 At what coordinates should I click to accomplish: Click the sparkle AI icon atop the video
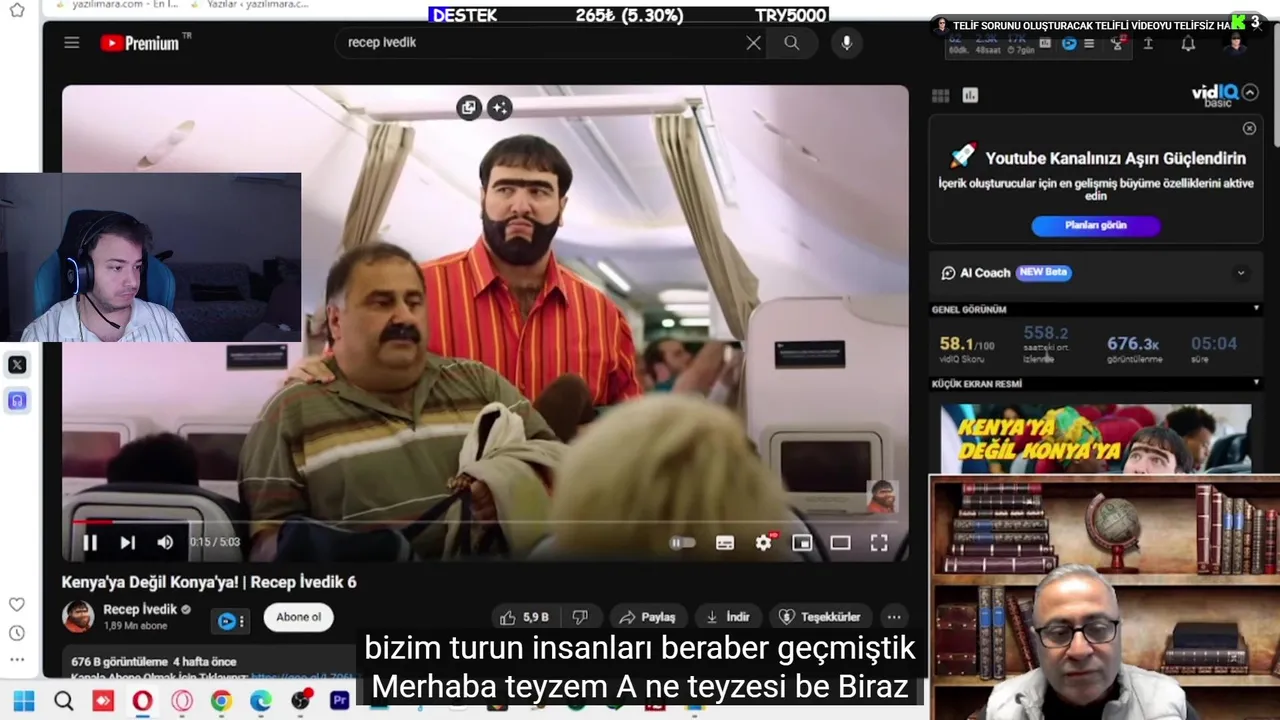click(x=499, y=107)
